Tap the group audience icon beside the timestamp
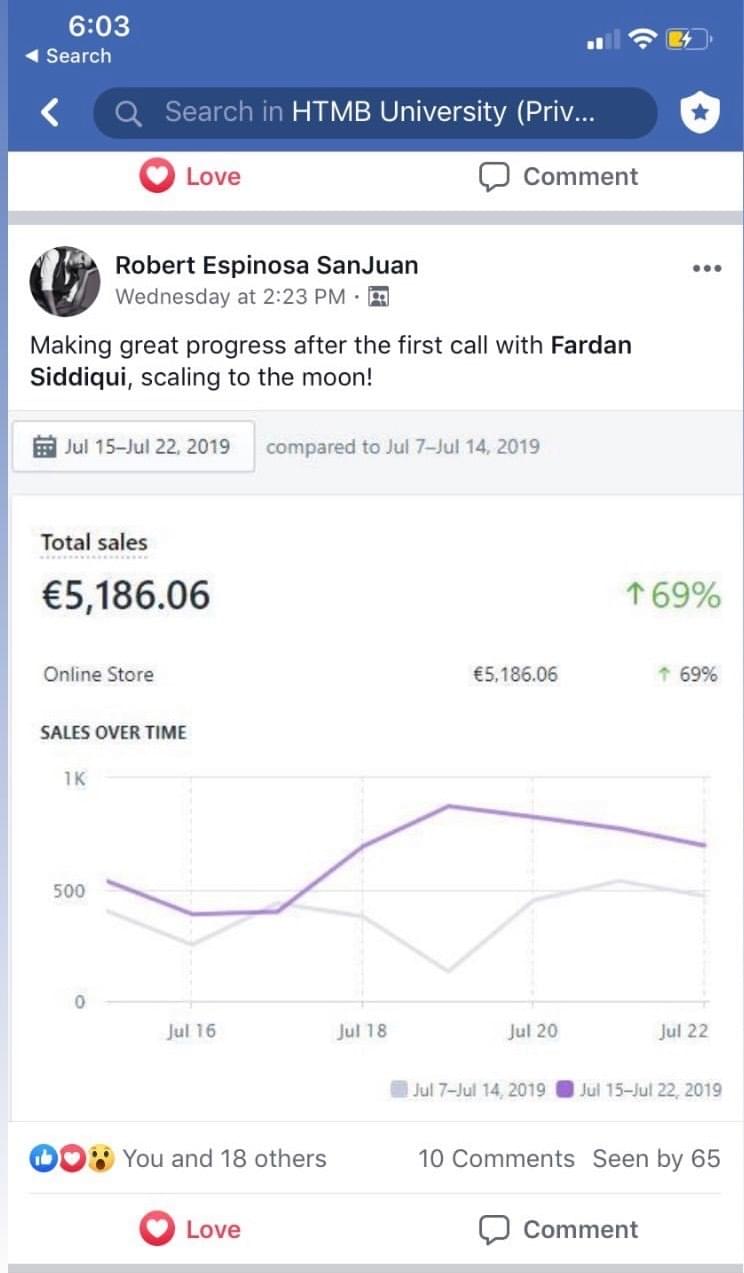 (378, 297)
